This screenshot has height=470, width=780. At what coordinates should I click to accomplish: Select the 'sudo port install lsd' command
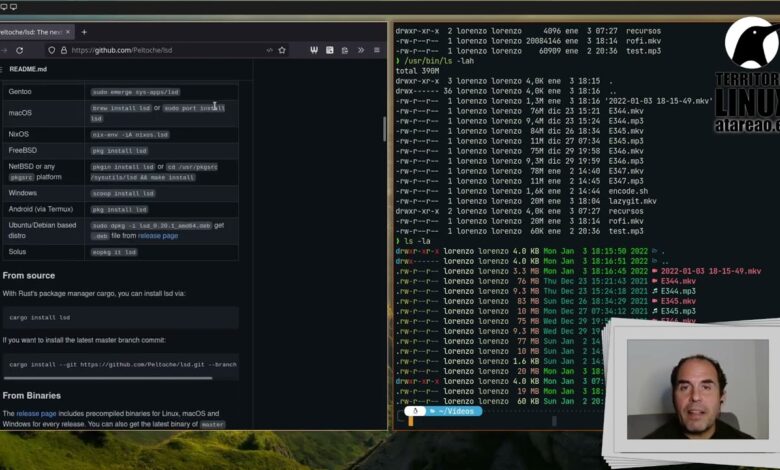pyautogui.click(x=194, y=108)
